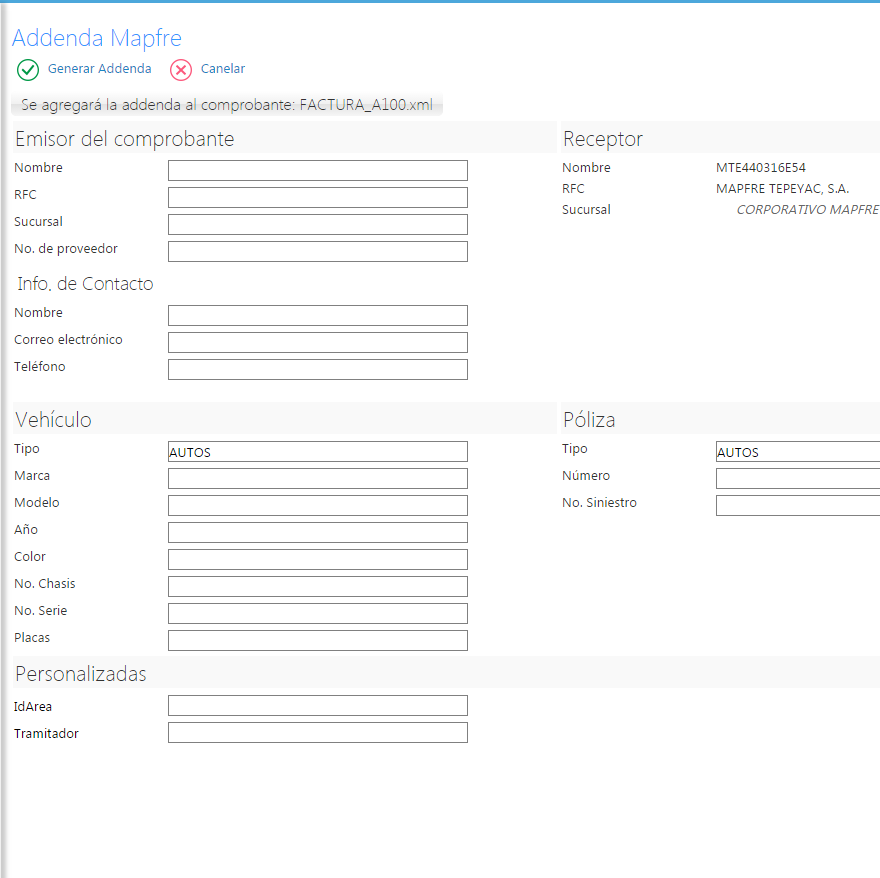
Task: Select the Emisor RFC text box
Action: tap(317, 198)
